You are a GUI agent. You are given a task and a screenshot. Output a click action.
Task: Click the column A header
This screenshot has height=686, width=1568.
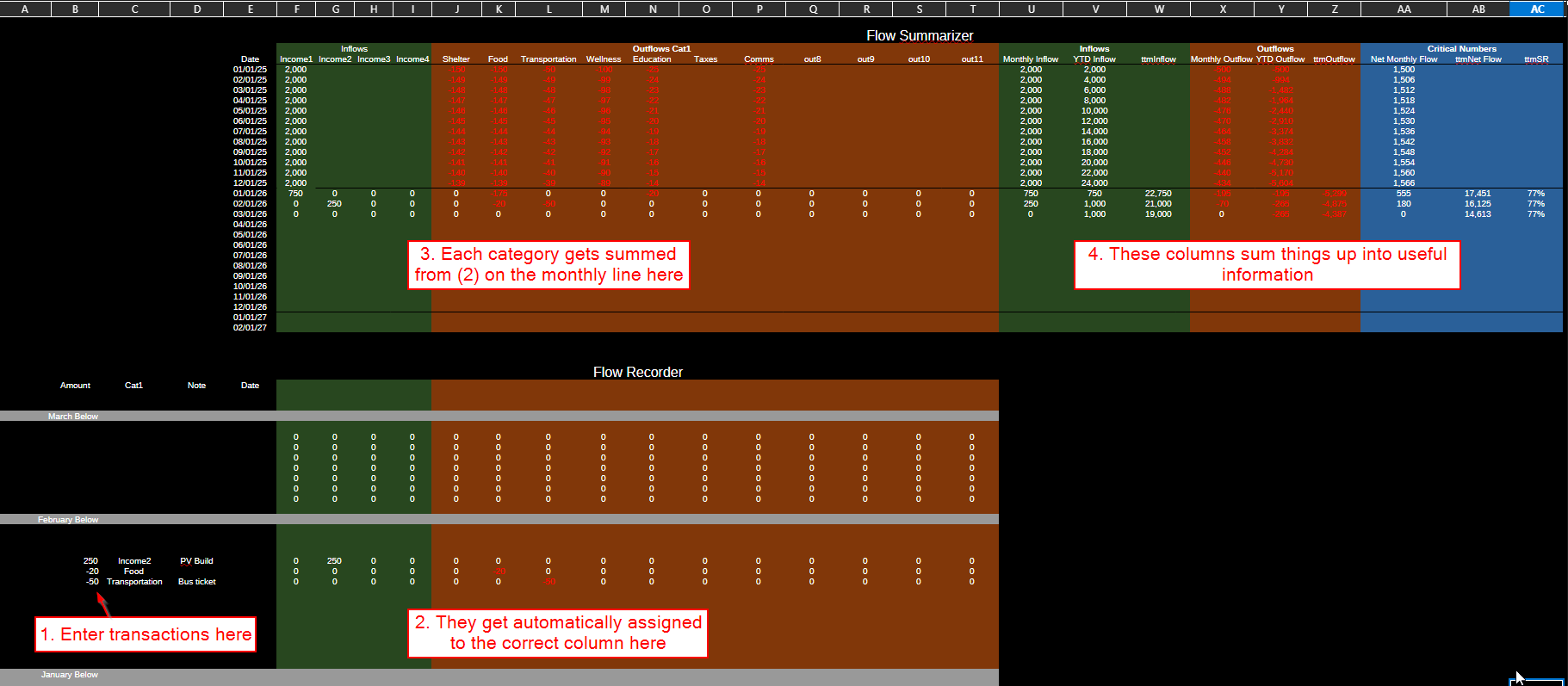(x=24, y=9)
